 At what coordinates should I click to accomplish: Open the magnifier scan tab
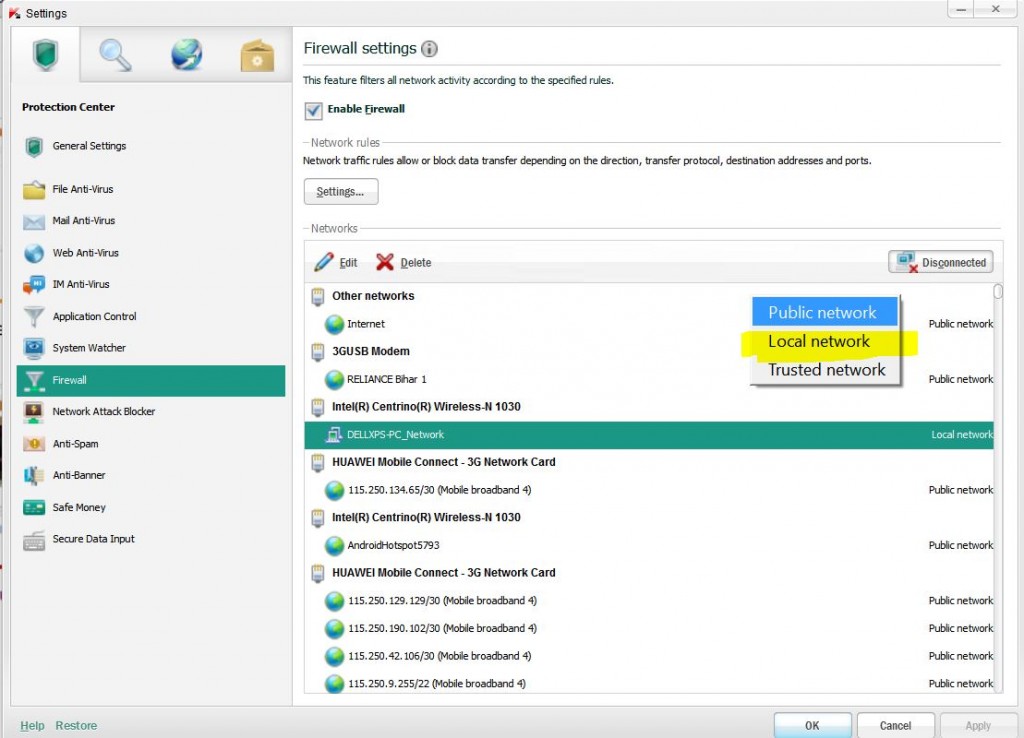click(x=114, y=56)
